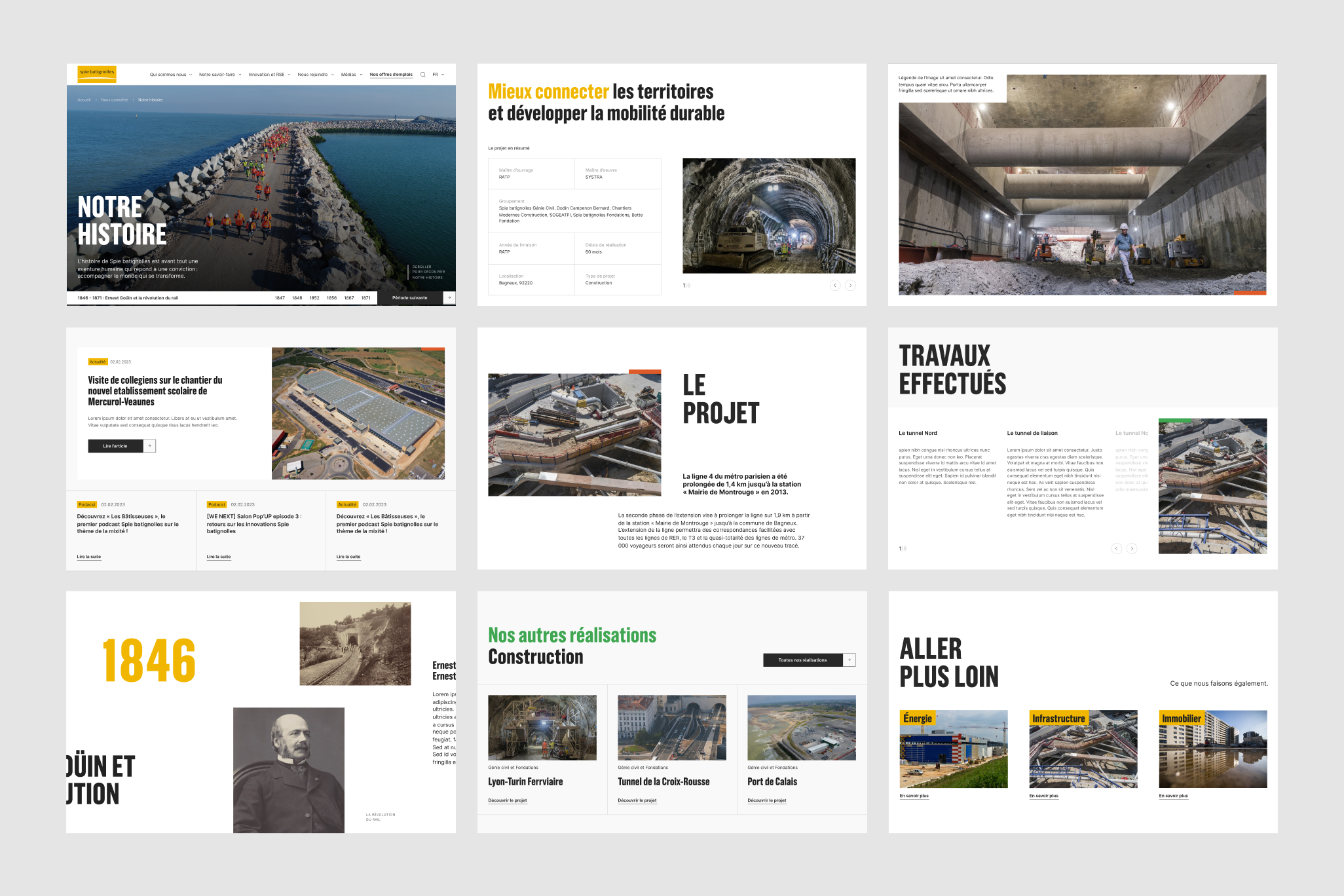1344x896 pixels.
Task: Click next arrow in Travaux effectués carousel
Action: point(1132,549)
